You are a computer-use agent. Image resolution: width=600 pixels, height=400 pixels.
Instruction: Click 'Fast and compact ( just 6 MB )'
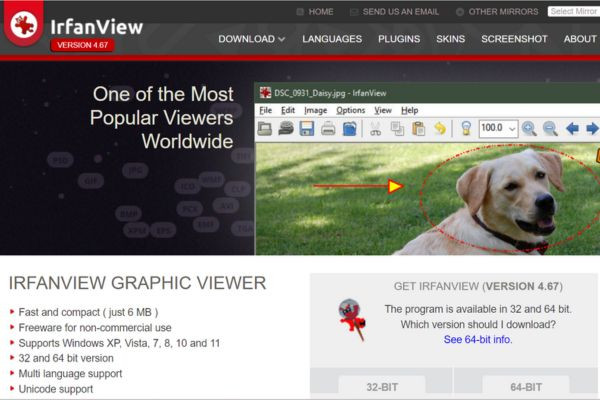tap(88, 312)
